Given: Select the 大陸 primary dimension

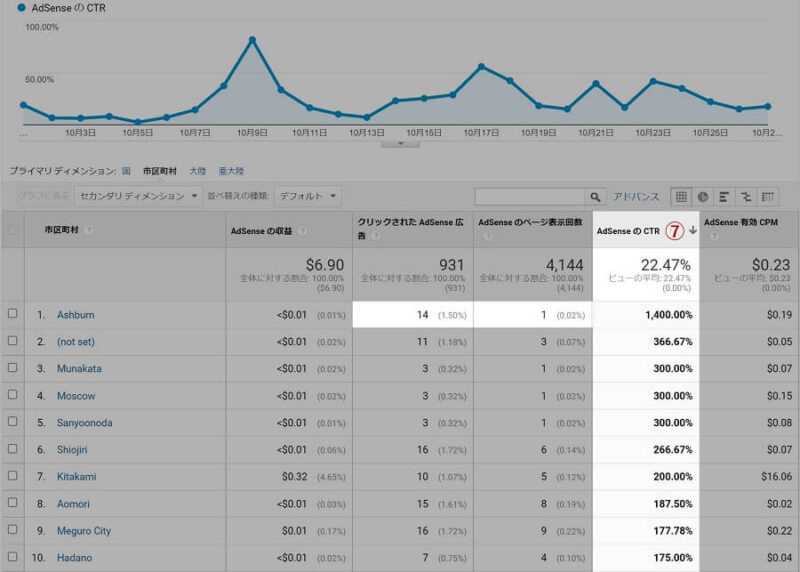Looking at the screenshot, I should click(197, 171).
